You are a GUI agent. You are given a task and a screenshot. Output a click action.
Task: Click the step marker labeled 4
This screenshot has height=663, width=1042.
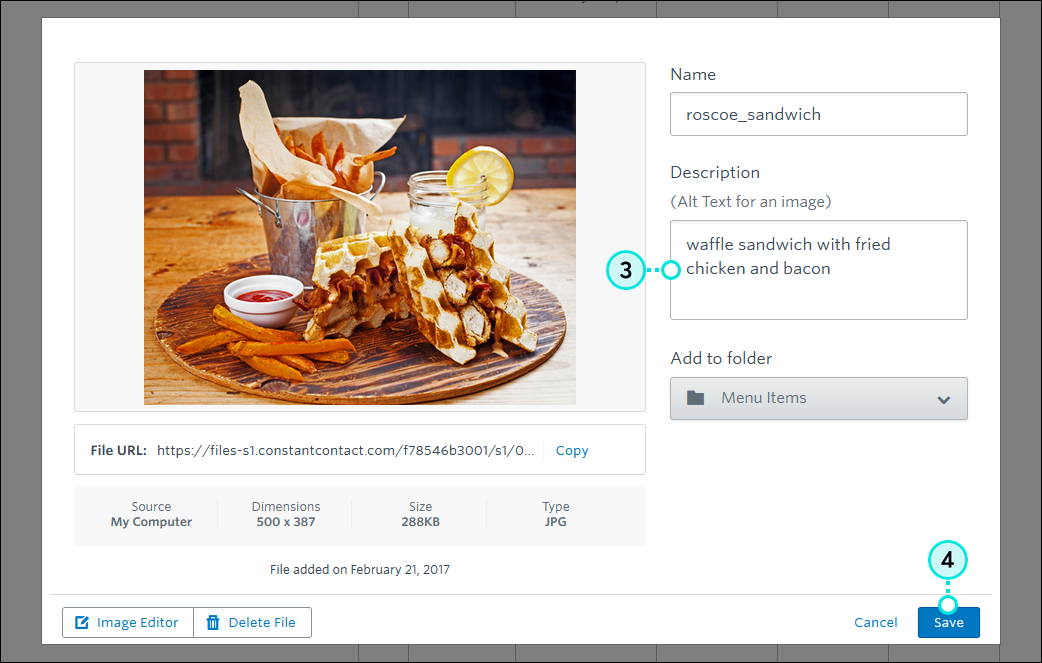[x=947, y=560]
